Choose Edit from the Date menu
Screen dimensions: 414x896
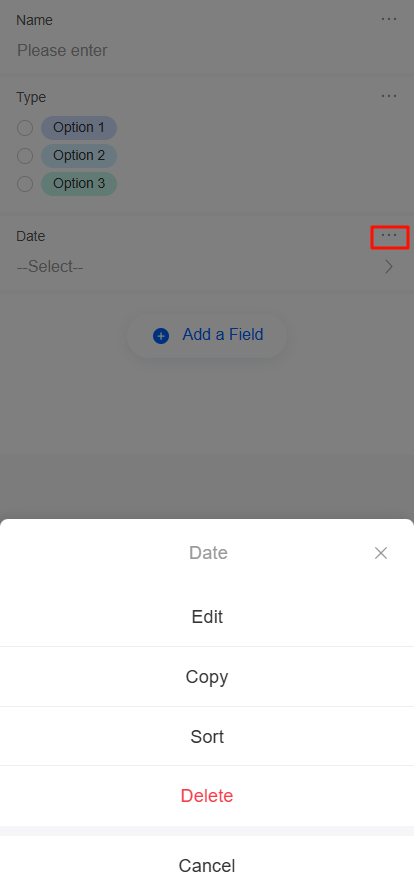point(207,617)
